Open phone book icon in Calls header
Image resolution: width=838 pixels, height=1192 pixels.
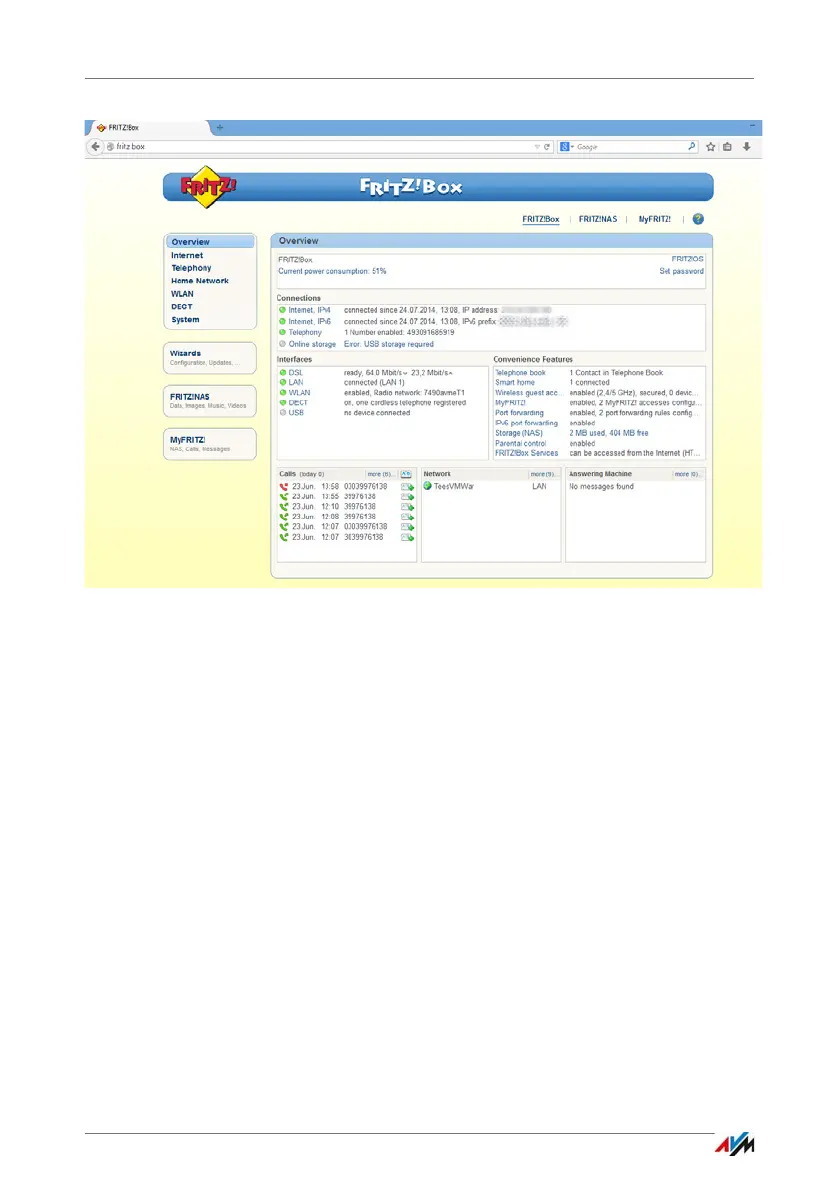(x=406, y=474)
